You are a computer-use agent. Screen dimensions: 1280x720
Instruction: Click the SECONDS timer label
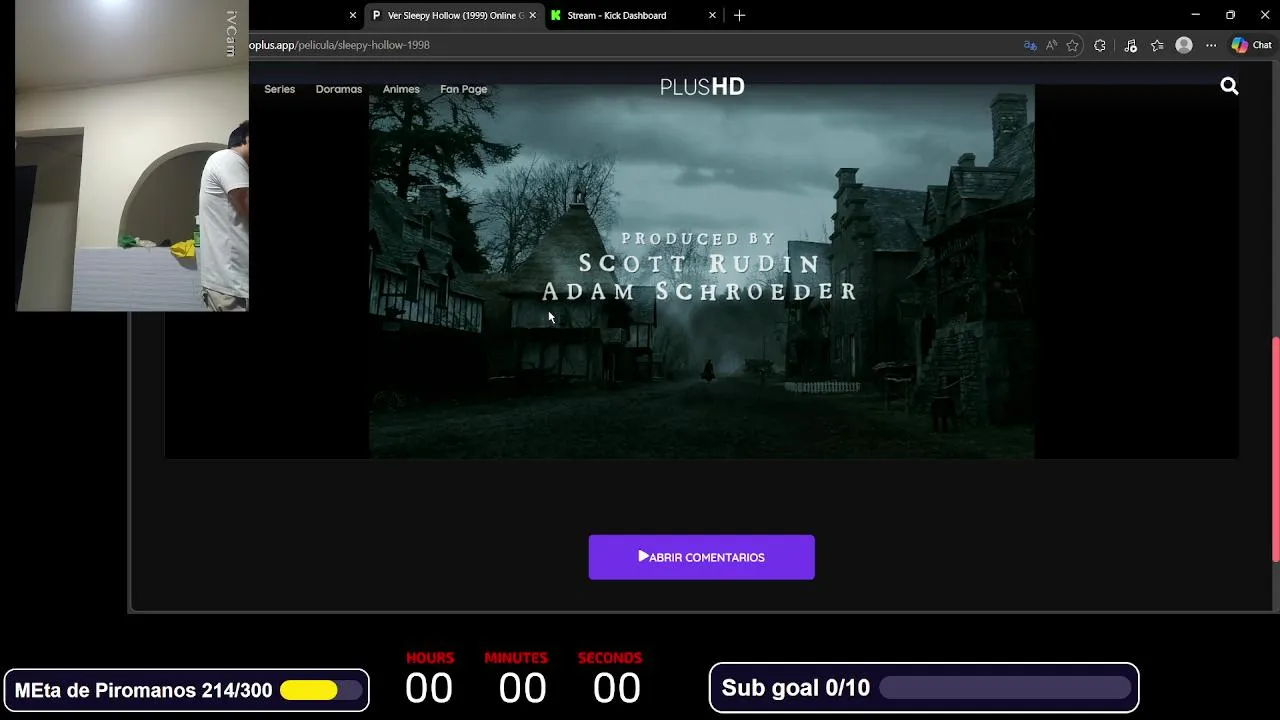[x=610, y=658]
